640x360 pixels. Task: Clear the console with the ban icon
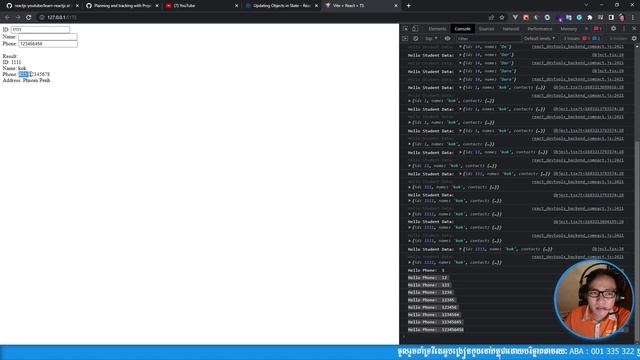(416, 38)
